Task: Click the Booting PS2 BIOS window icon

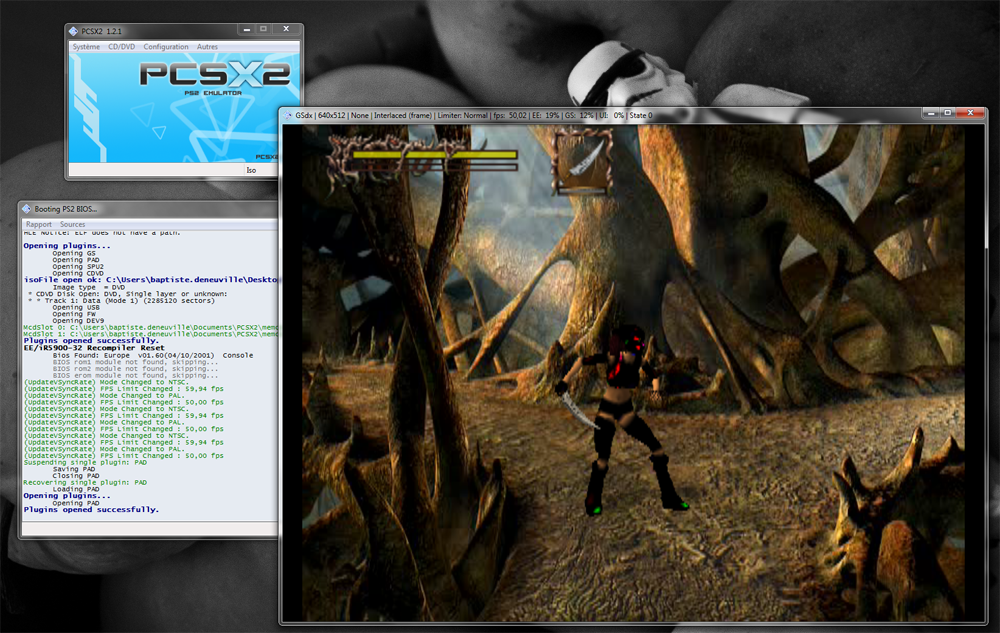Action: click(26, 208)
